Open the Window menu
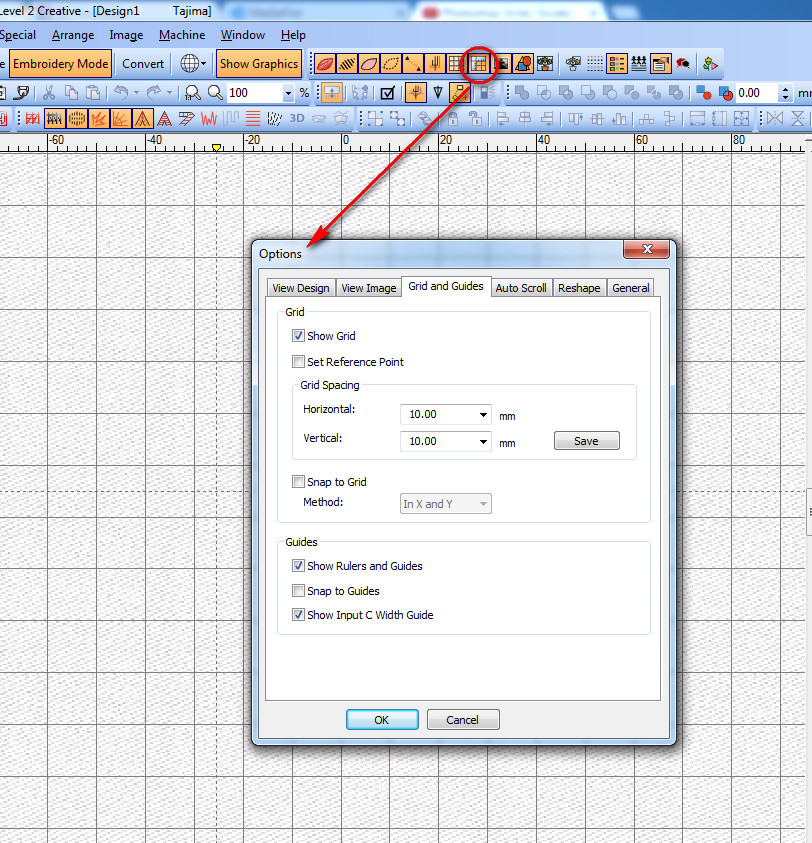812x843 pixels. [x=243, y=35]
